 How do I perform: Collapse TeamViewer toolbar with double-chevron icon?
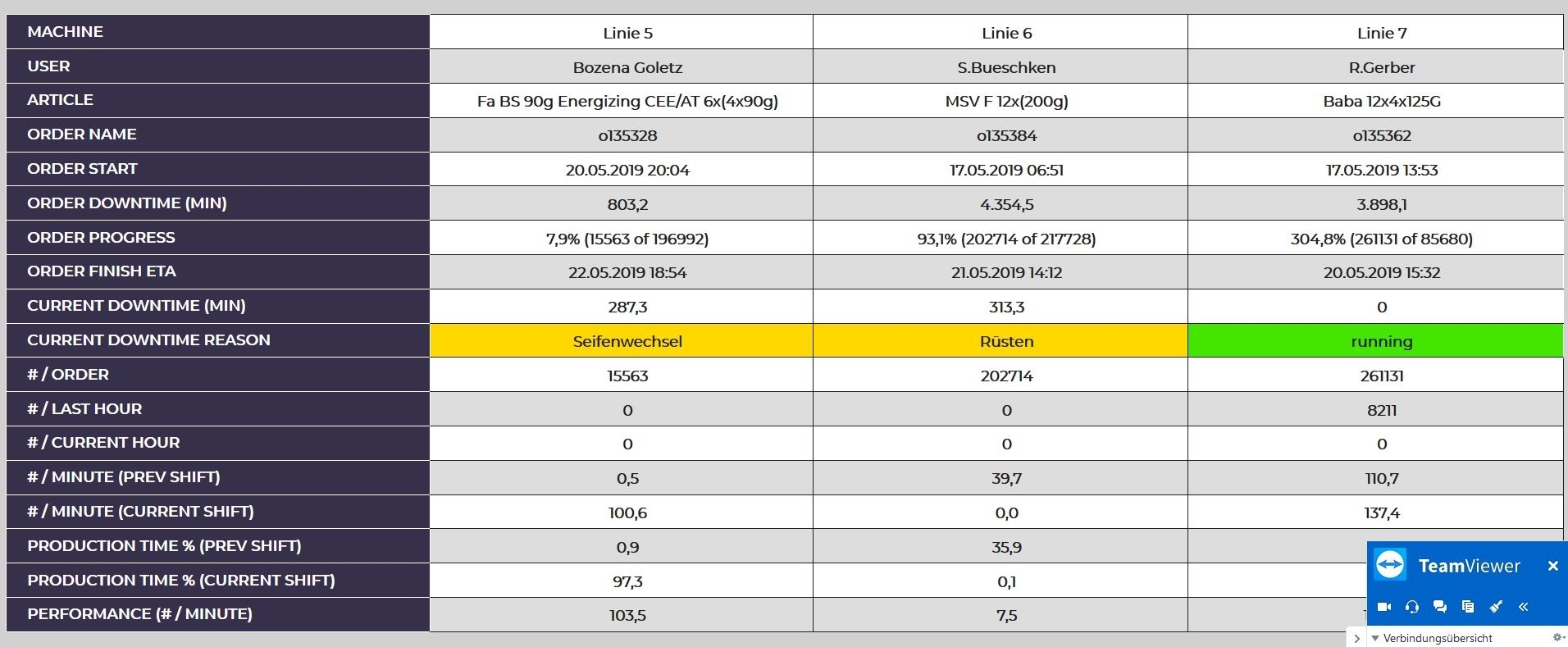(1524, 607)
